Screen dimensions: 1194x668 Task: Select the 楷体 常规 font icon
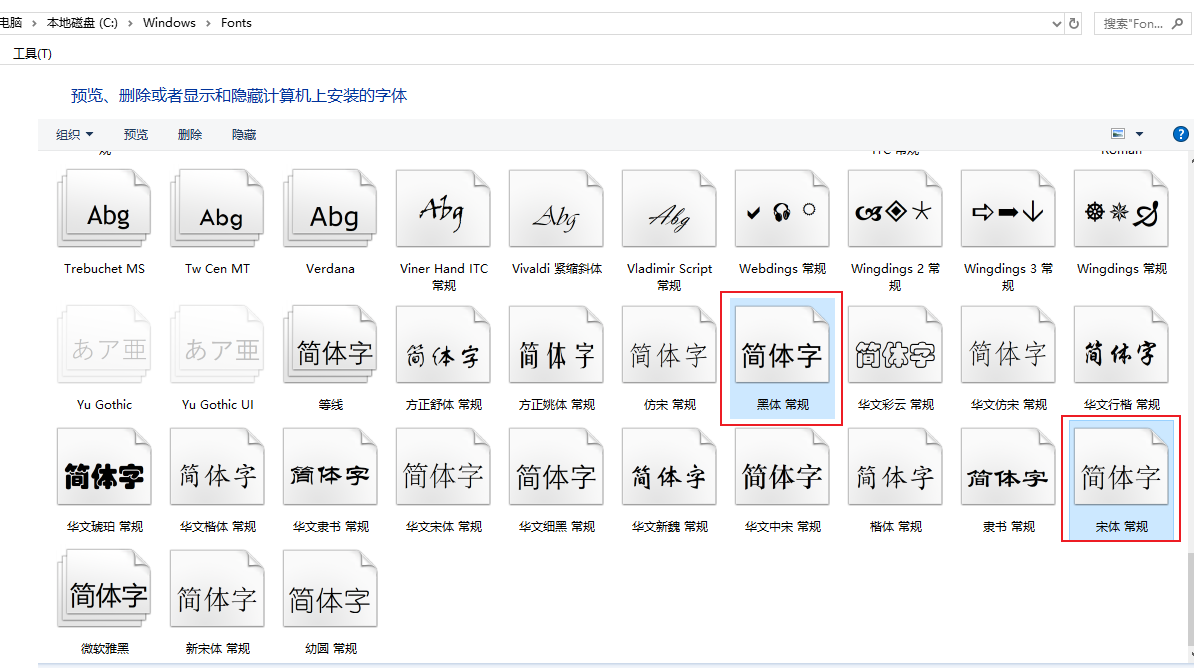895,467
